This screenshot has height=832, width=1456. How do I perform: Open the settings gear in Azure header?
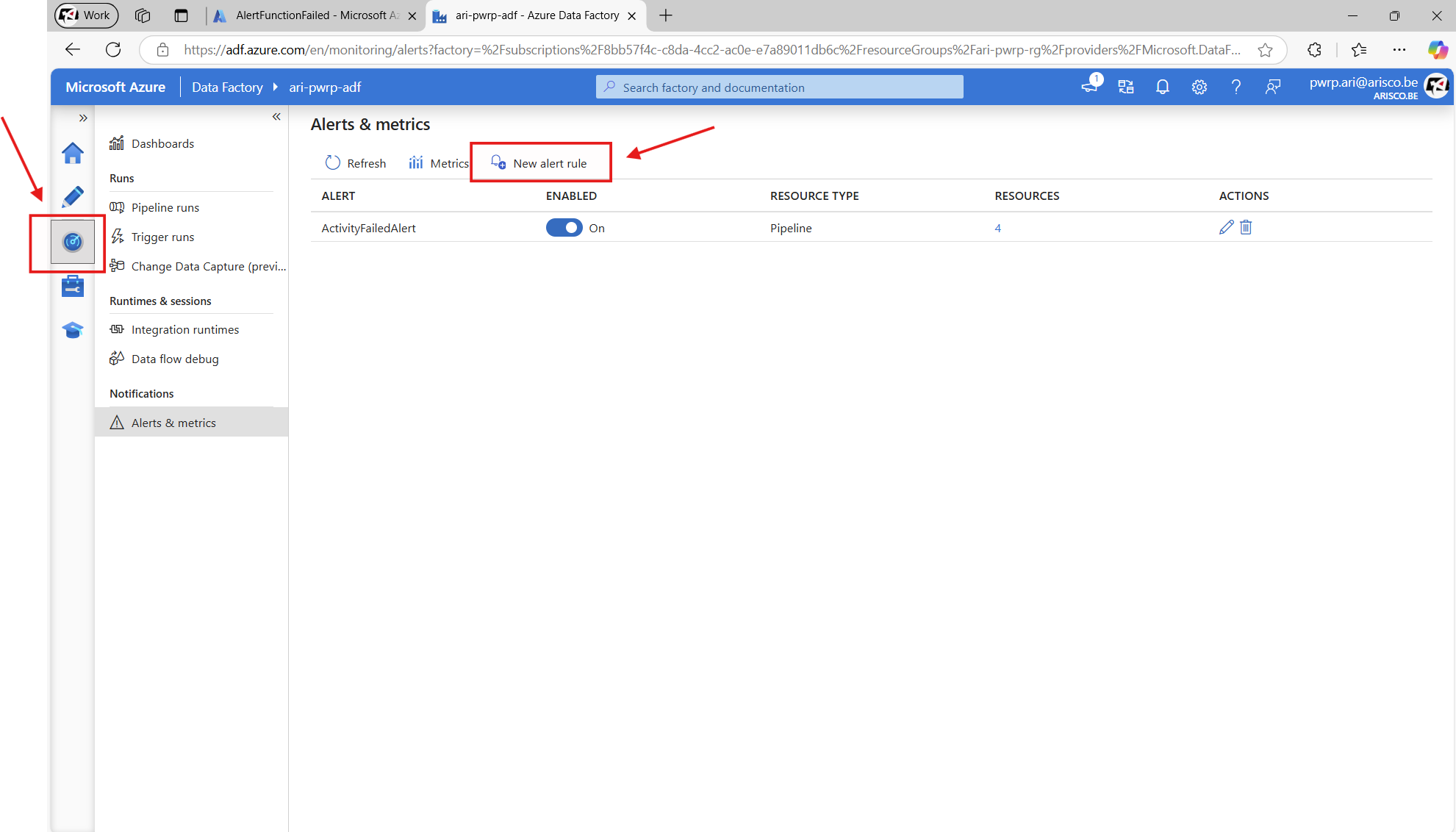1199,87
